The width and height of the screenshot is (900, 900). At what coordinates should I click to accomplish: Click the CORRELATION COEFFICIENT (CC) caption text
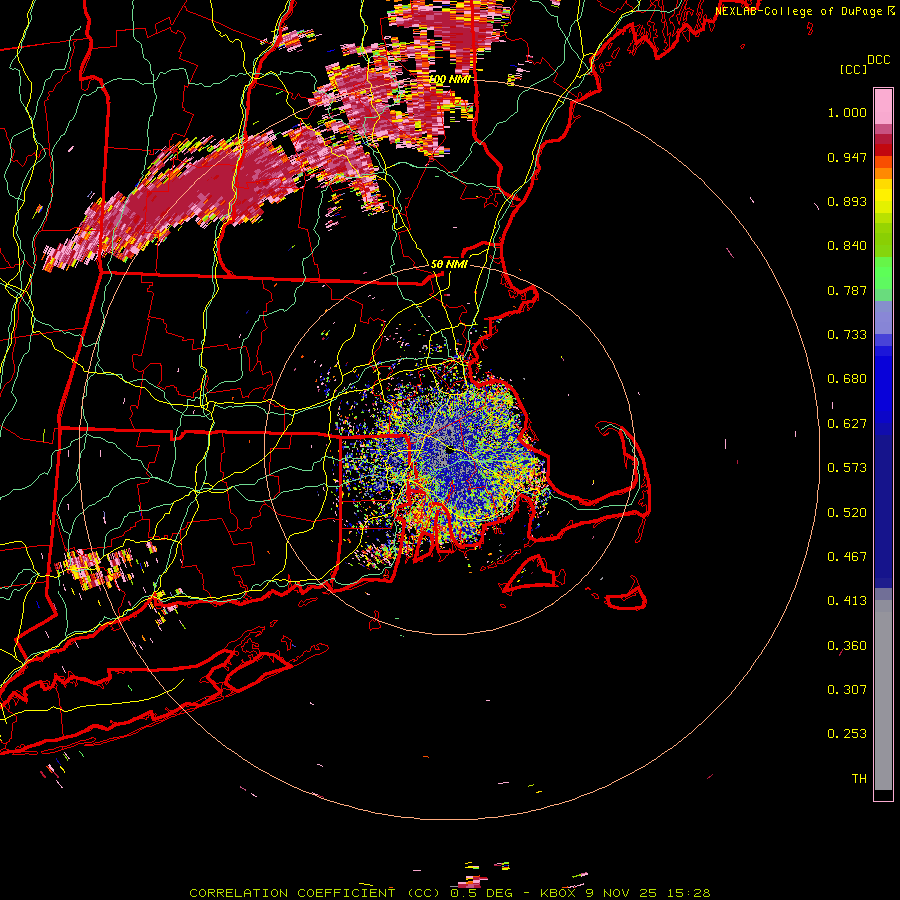coord(316,893)
